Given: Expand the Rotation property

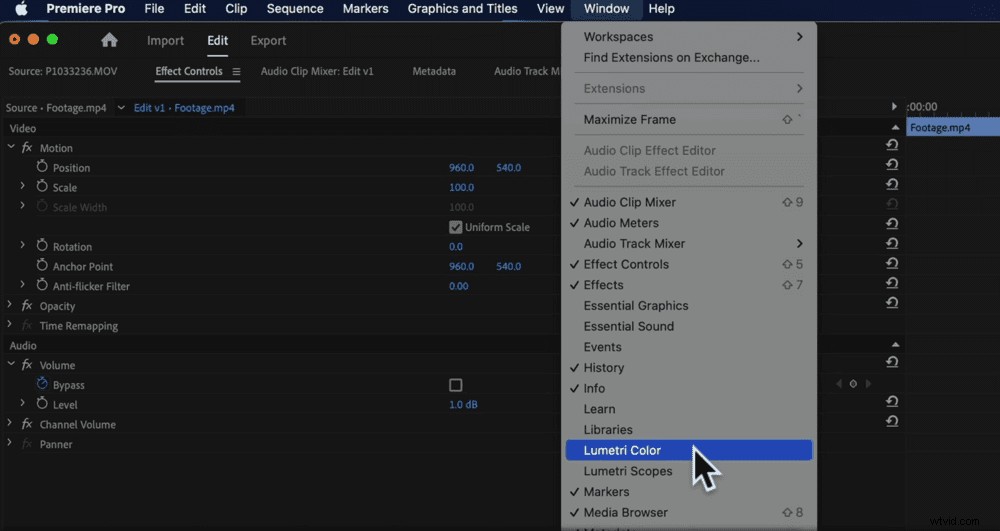Looking at the screenshot, I should coord(22,245).
